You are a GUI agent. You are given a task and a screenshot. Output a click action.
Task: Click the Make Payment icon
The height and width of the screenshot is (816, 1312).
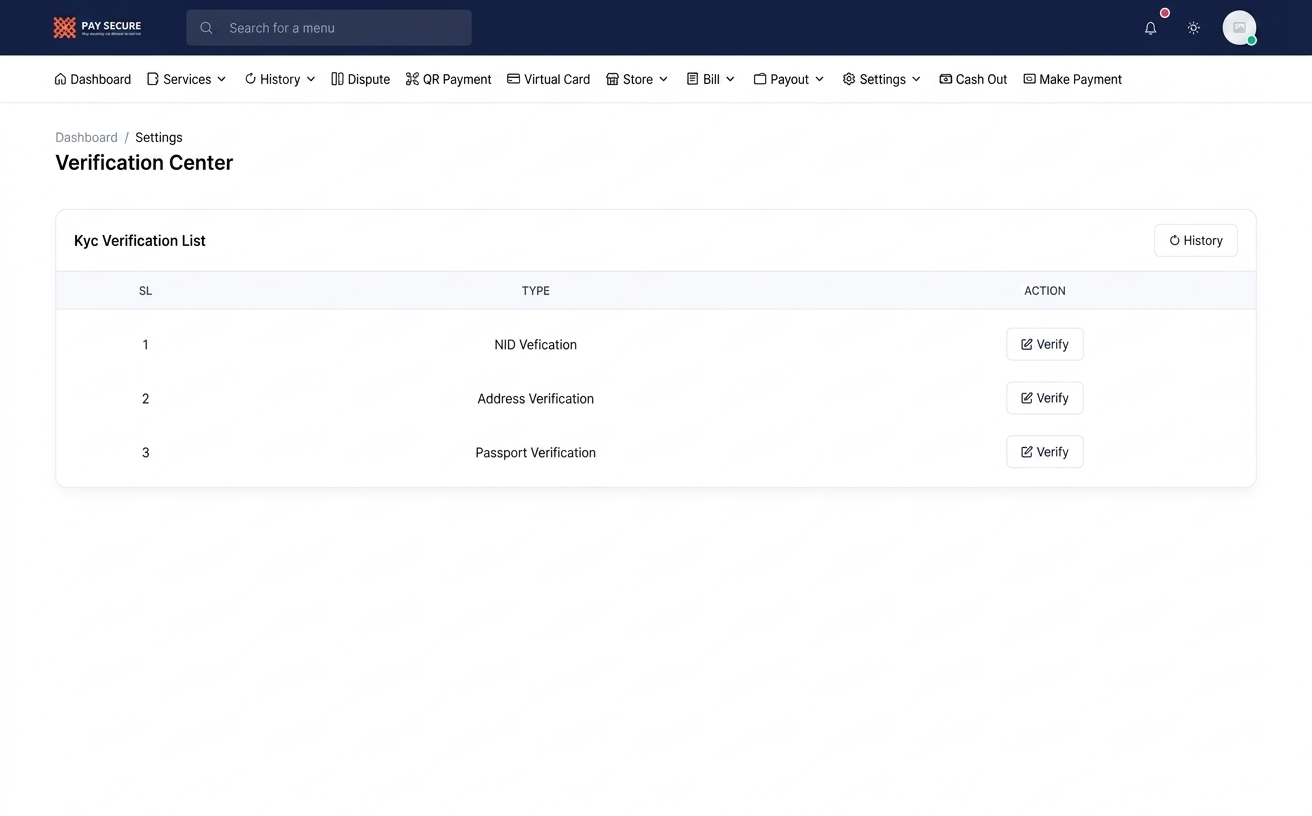1029,79
